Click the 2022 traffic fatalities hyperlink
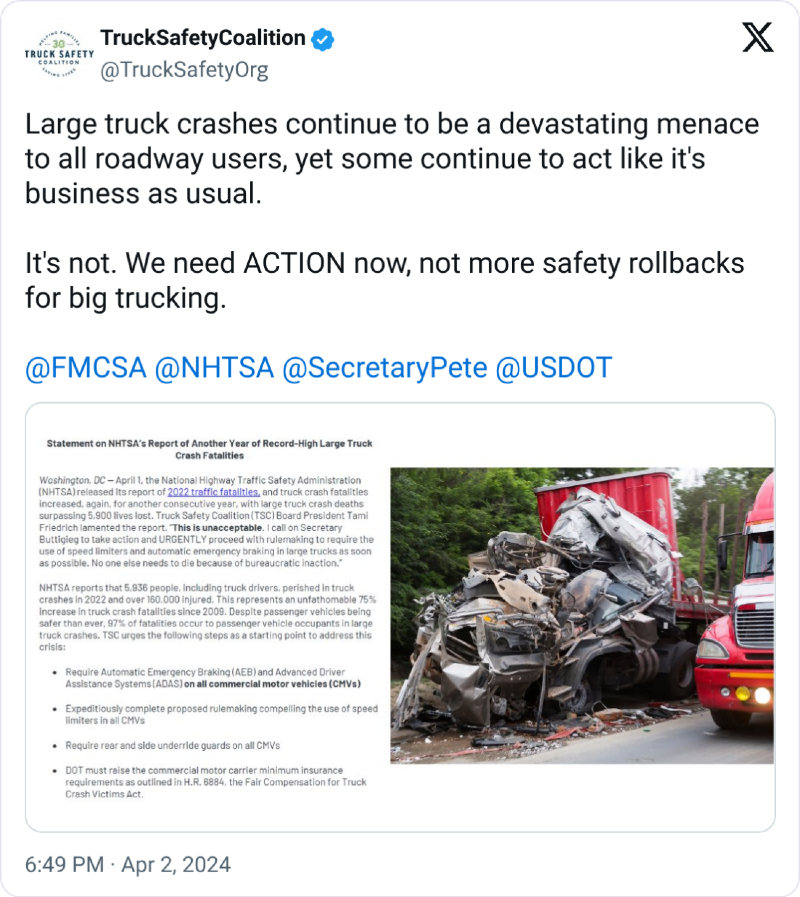Image resolution: width=800 pixels, height=897 pixels. click(x=213, y=492)
